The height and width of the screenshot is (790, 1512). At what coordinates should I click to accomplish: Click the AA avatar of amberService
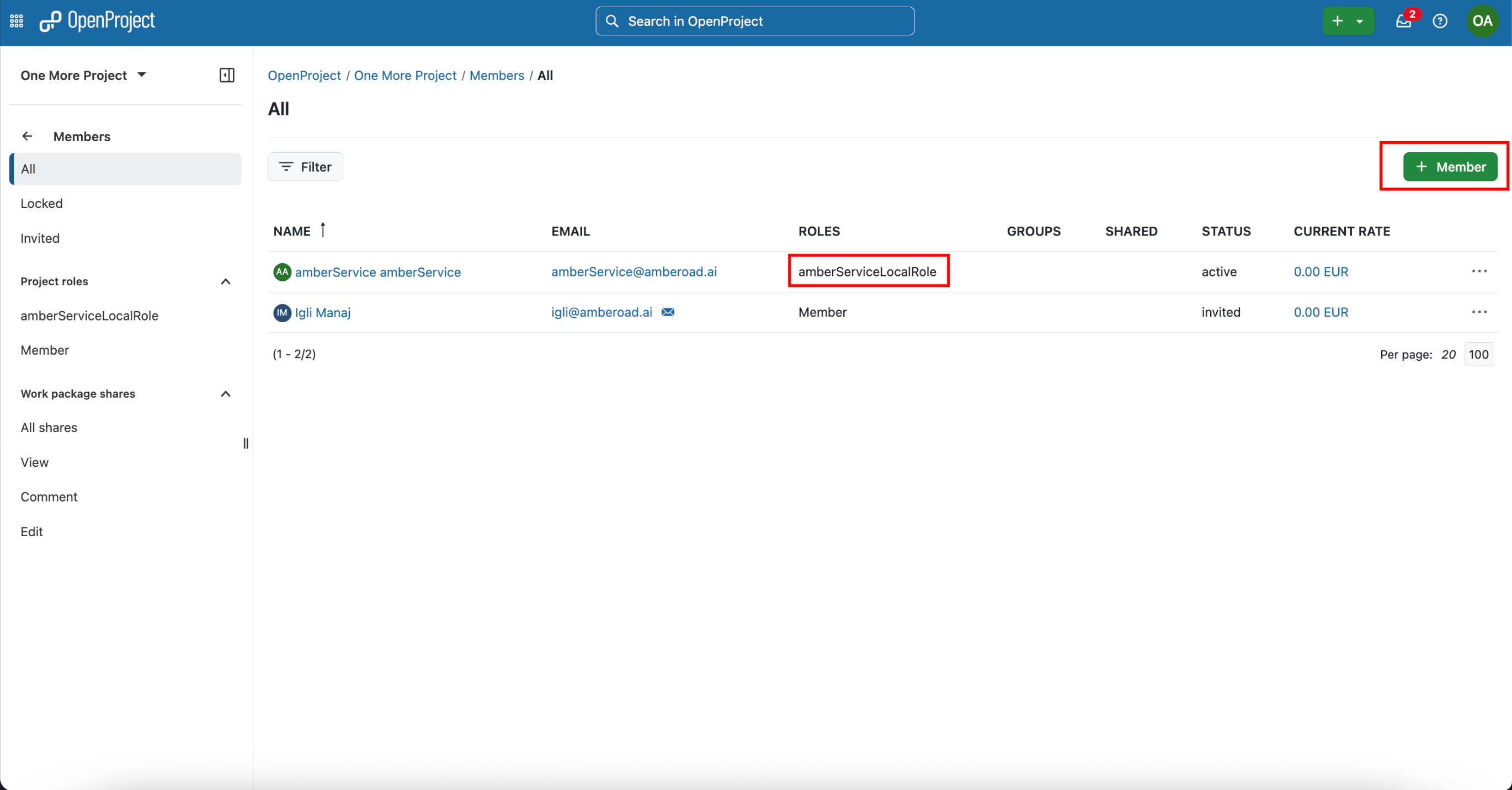point(283,272)
